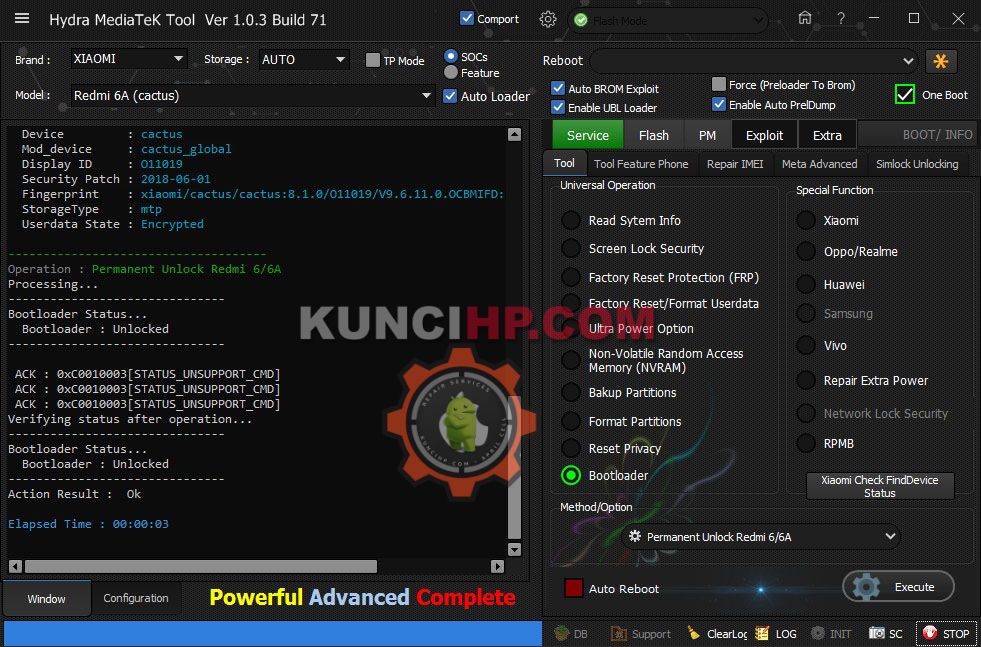The width and height of the screenshot is (981, 647).
Task: Check Force (Preloader To Brom)
Action: coord(719,84)
